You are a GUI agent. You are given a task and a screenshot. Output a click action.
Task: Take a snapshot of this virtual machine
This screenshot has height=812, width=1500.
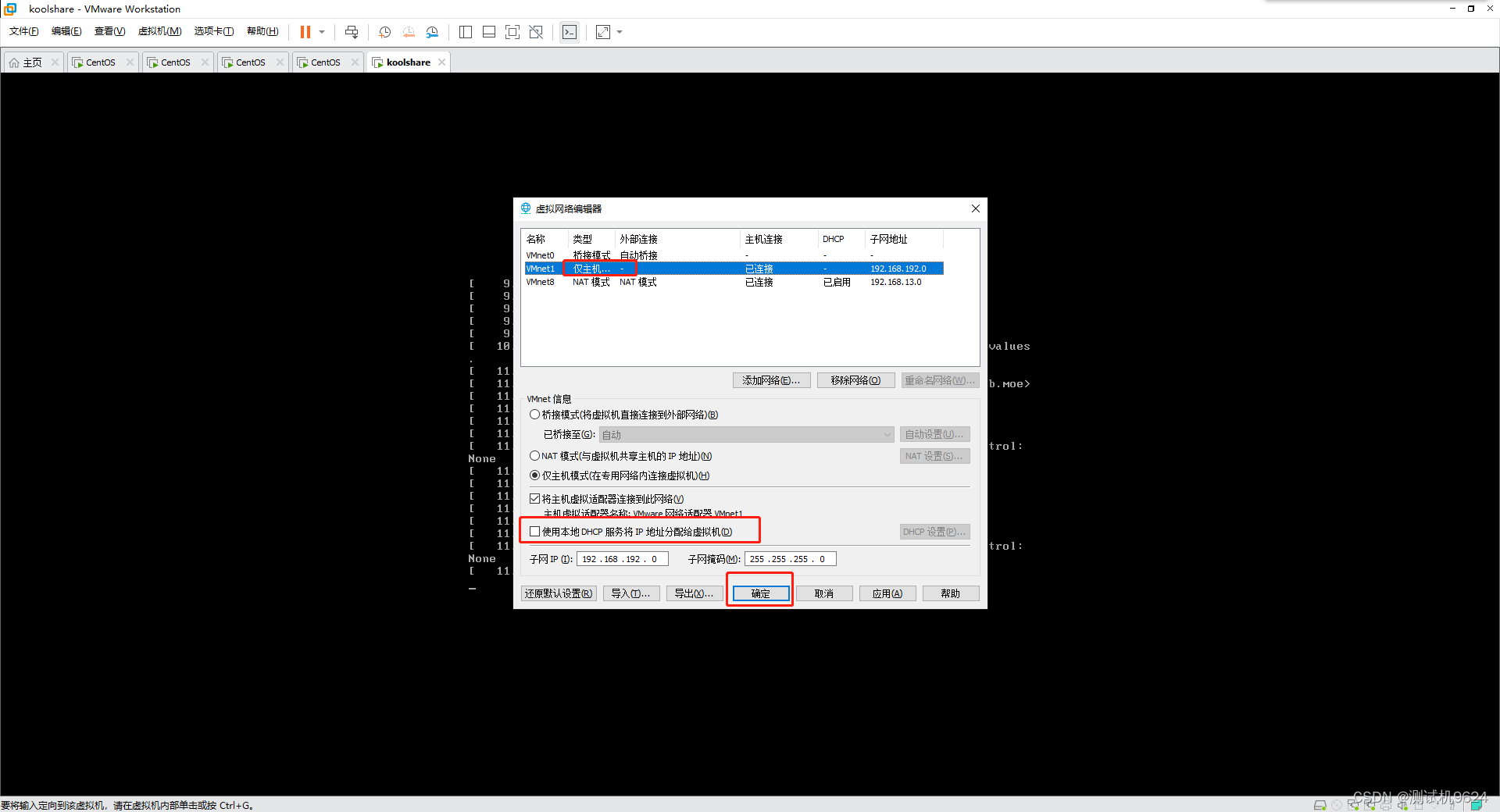385,32
